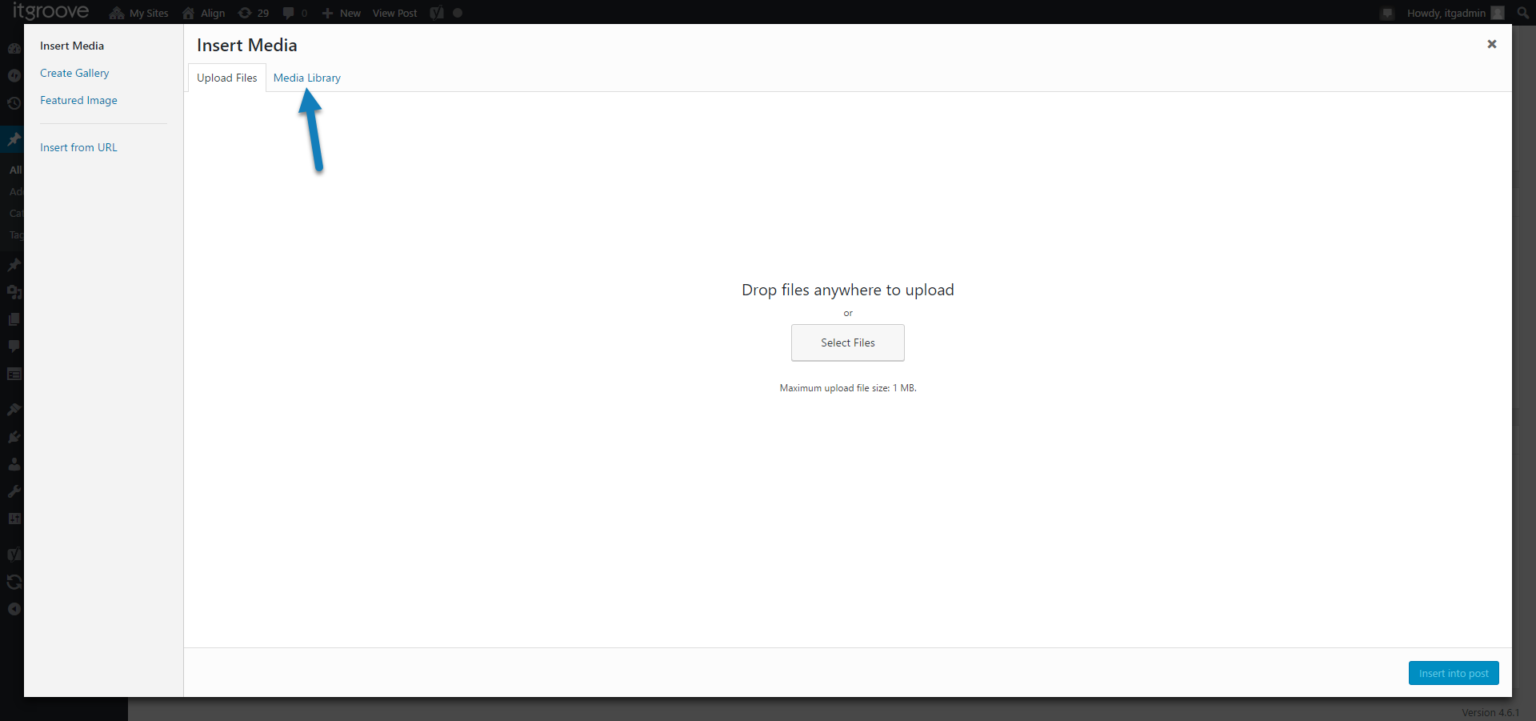
Task: Click the Select Files button
Action: click(847, 342)
